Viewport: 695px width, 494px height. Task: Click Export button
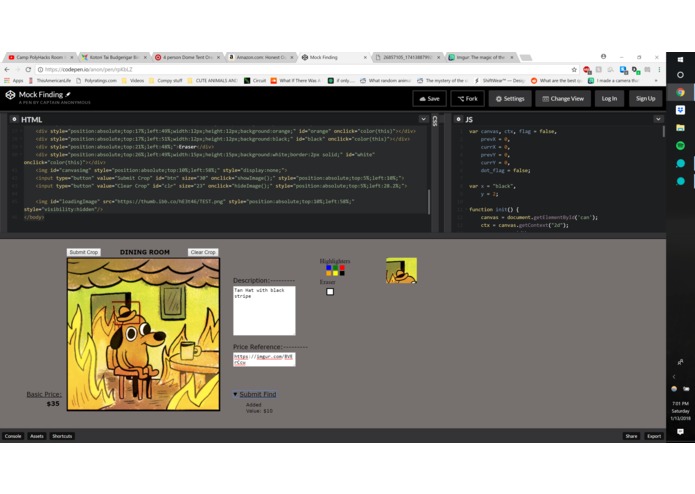click(654, 436)
